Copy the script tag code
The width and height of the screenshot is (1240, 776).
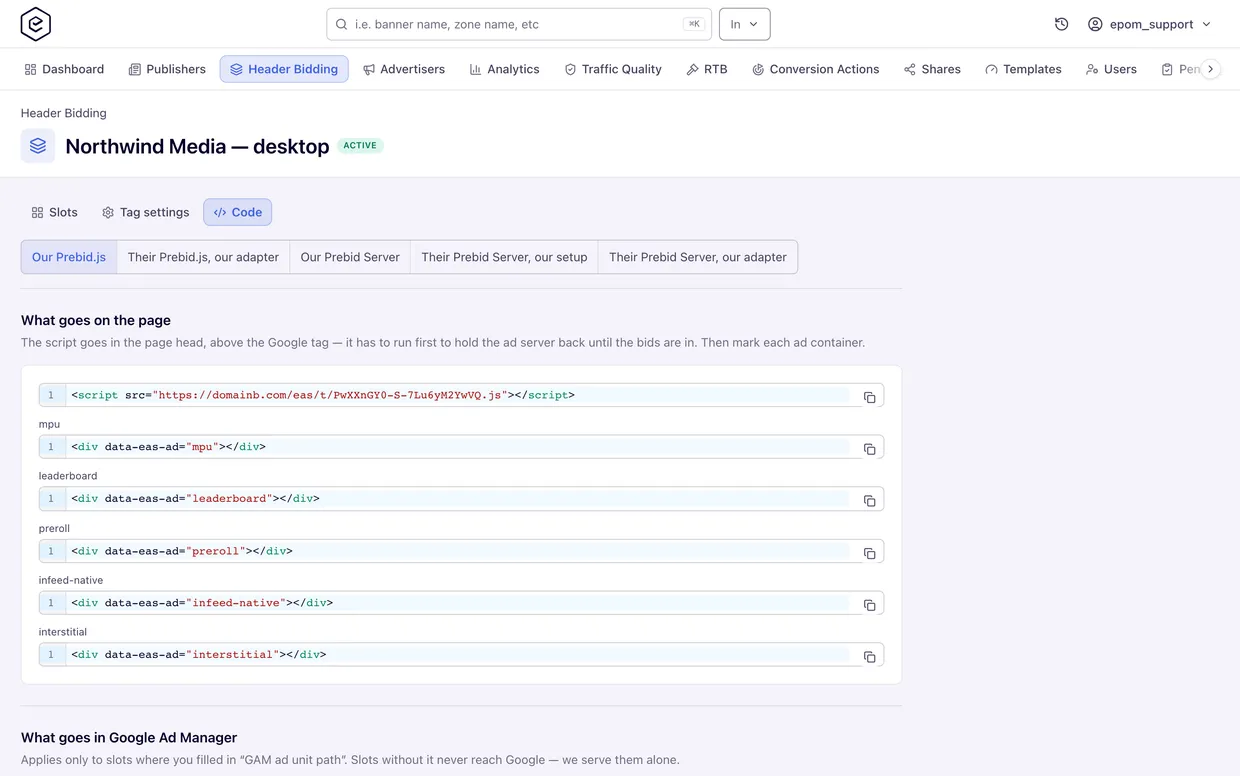tap(869, 397)
